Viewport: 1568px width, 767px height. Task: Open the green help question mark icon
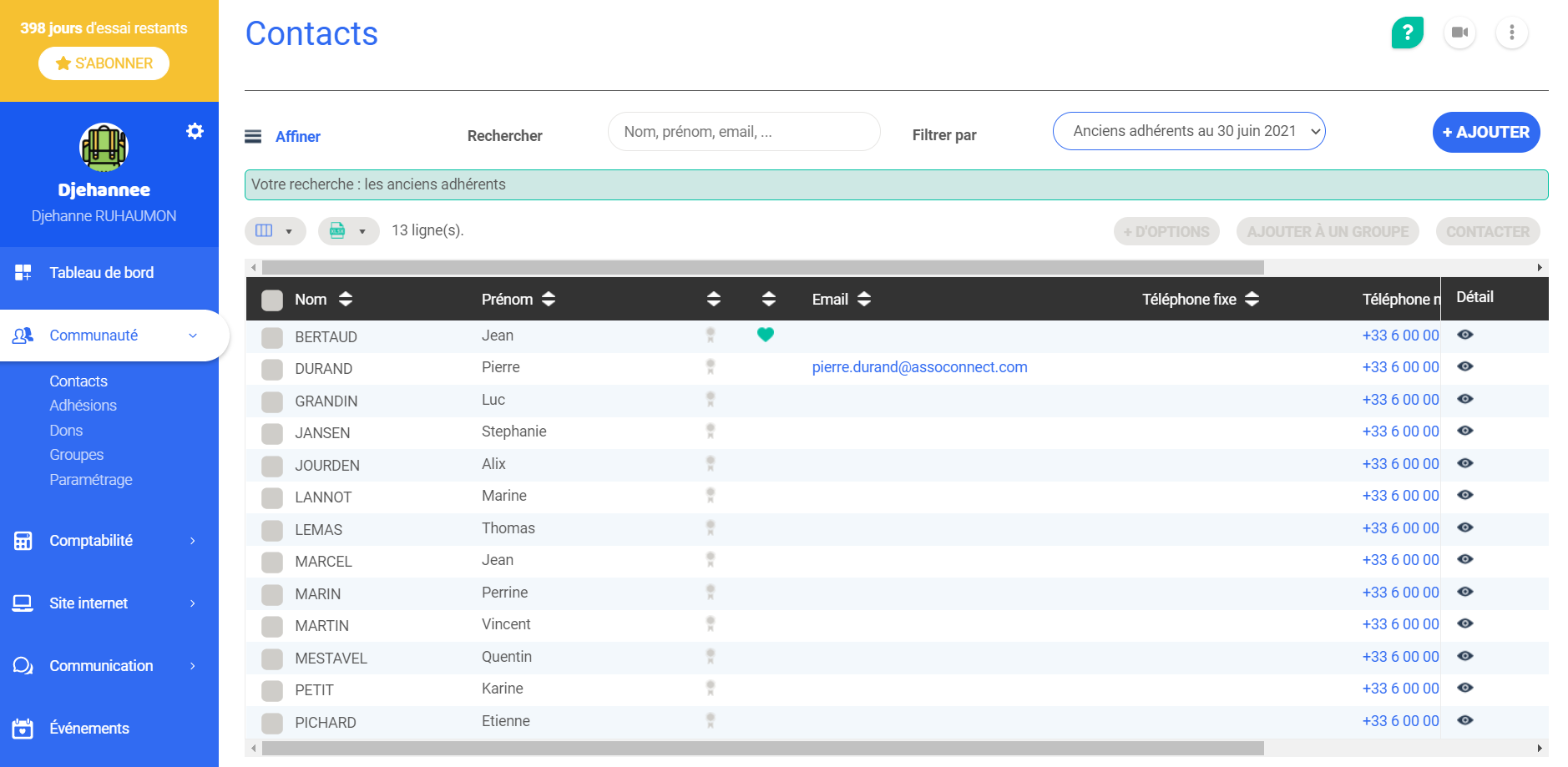[x=1407, y=33]
